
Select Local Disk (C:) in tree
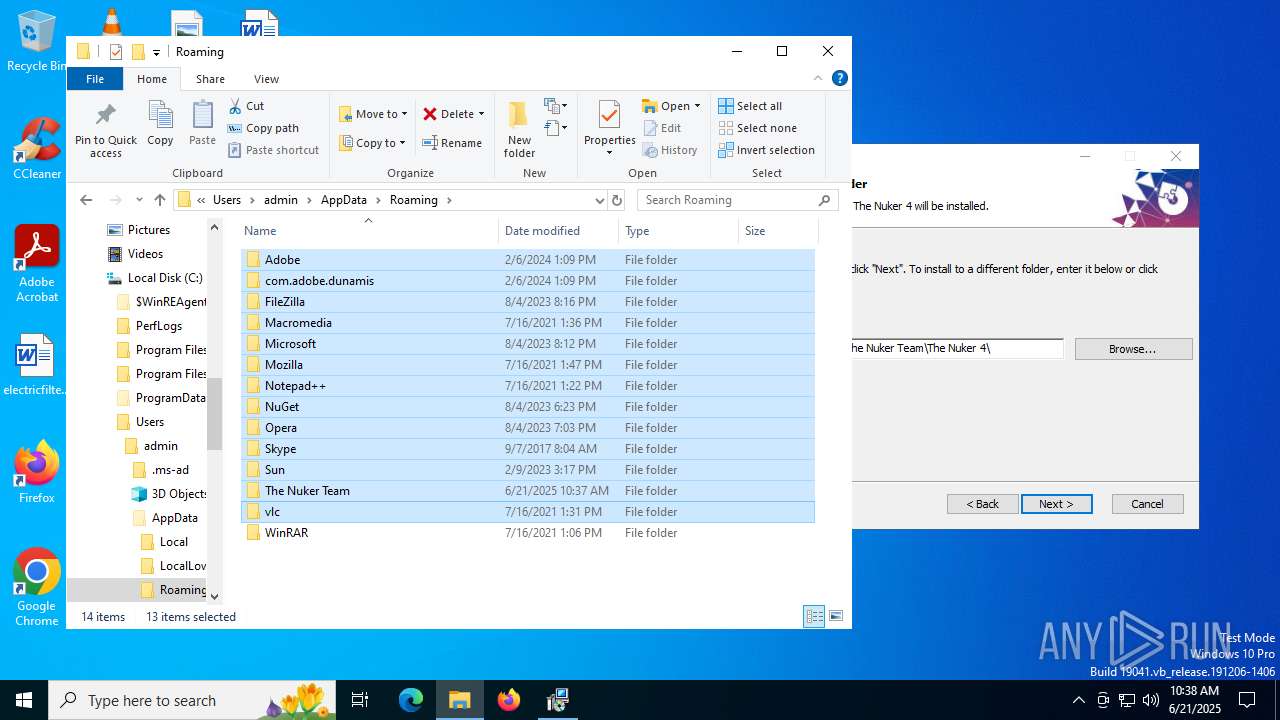(164, 278)
